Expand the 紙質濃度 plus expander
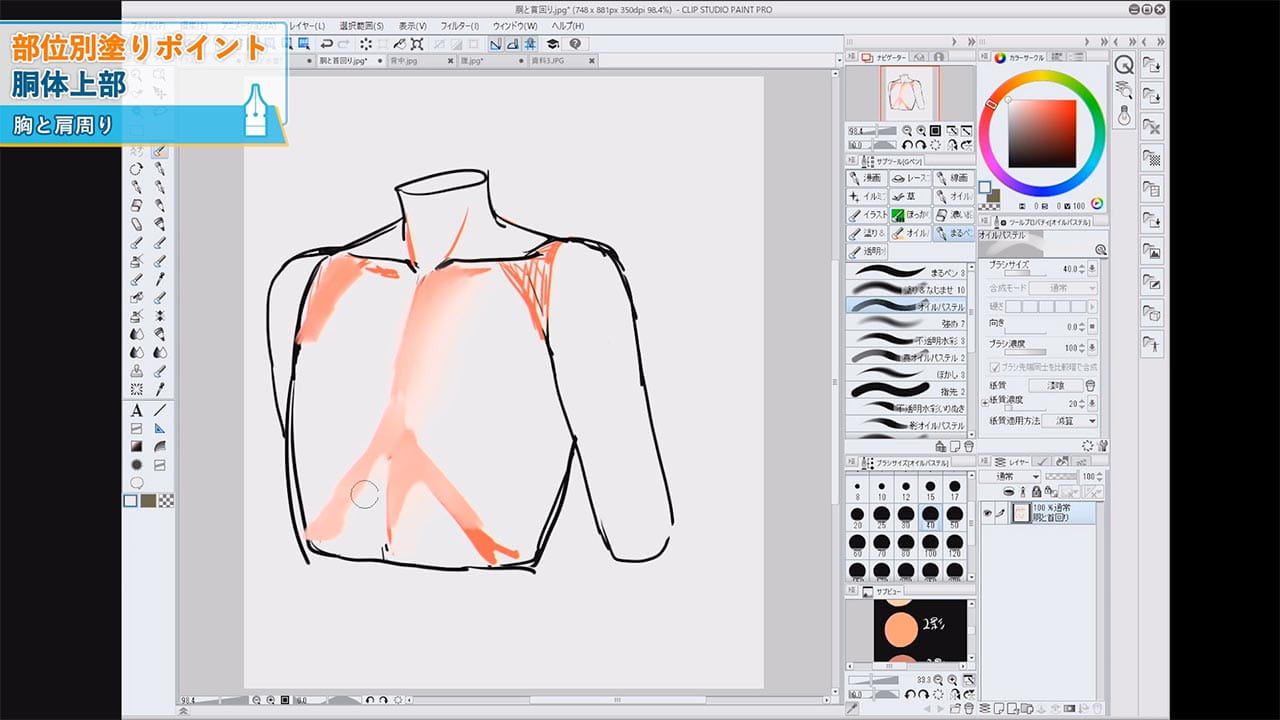Image resolution: width=1280 pixels, height=720 pixels. coord(984,402)
